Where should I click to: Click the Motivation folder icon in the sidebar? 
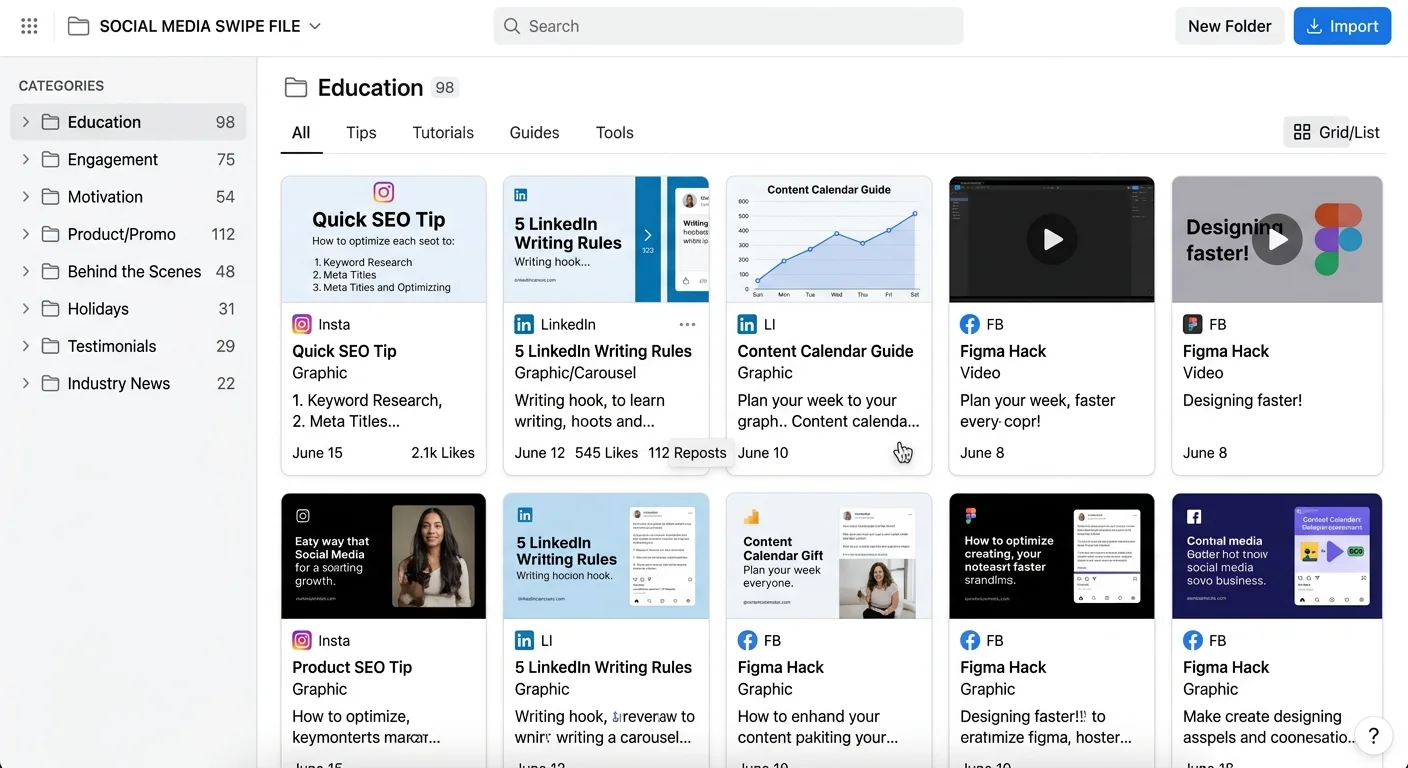pos(50,196)
